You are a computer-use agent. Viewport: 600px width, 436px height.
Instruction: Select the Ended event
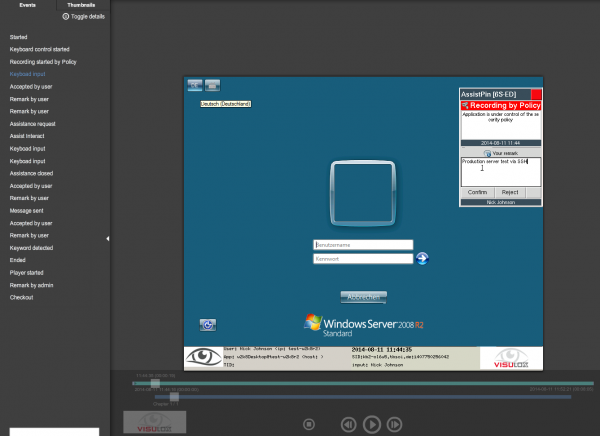pos(18,260)
